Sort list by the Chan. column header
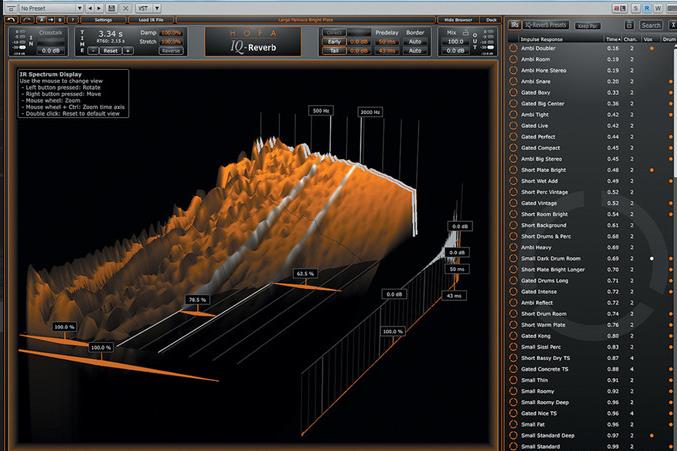Image resolution: width=677 pixels, height=451 pixels. pos(631,39)
